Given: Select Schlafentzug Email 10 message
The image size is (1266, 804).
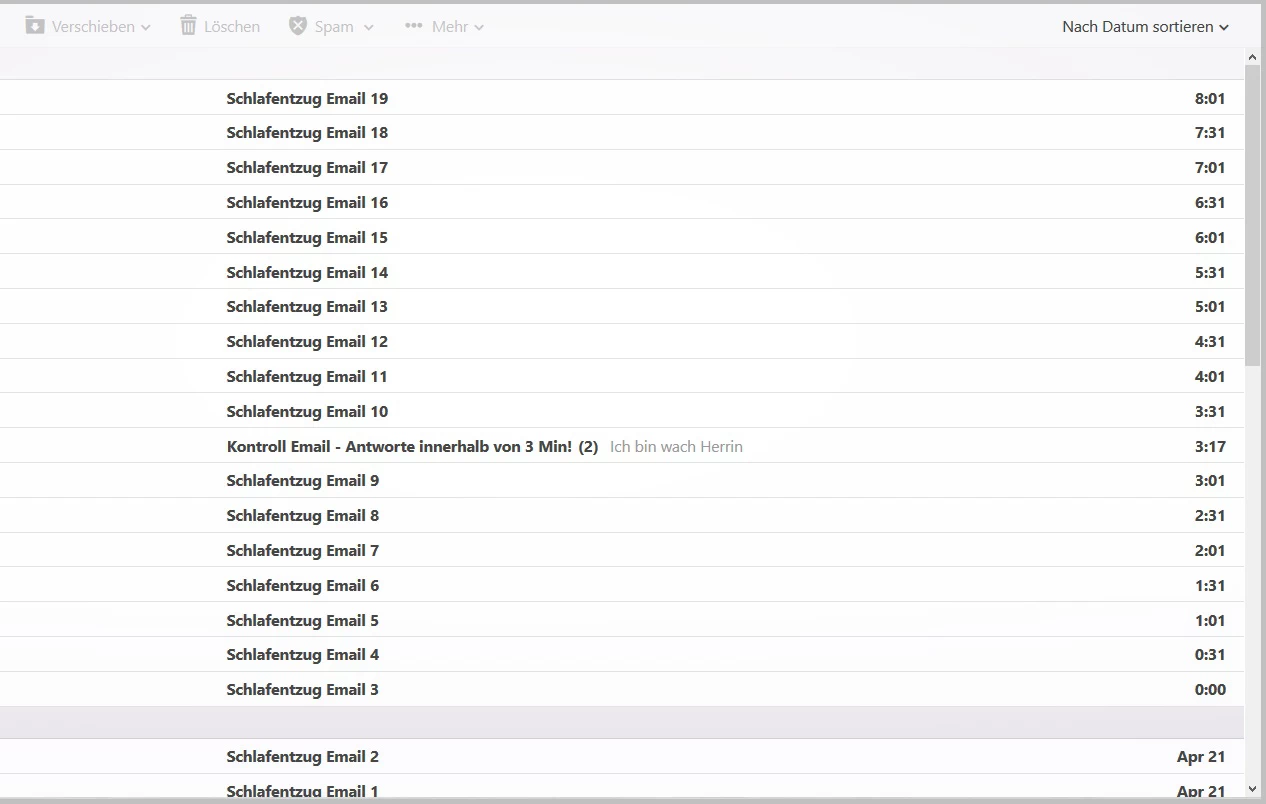Looking at the screenshot, I should [307, 411].
